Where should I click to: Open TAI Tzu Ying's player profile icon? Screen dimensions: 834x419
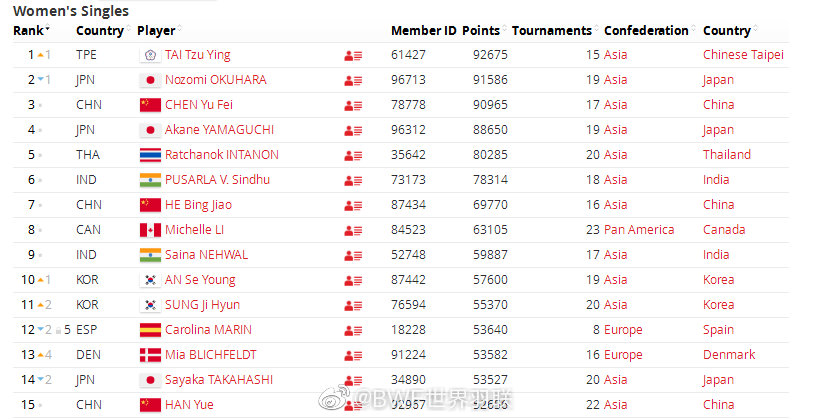353,55
